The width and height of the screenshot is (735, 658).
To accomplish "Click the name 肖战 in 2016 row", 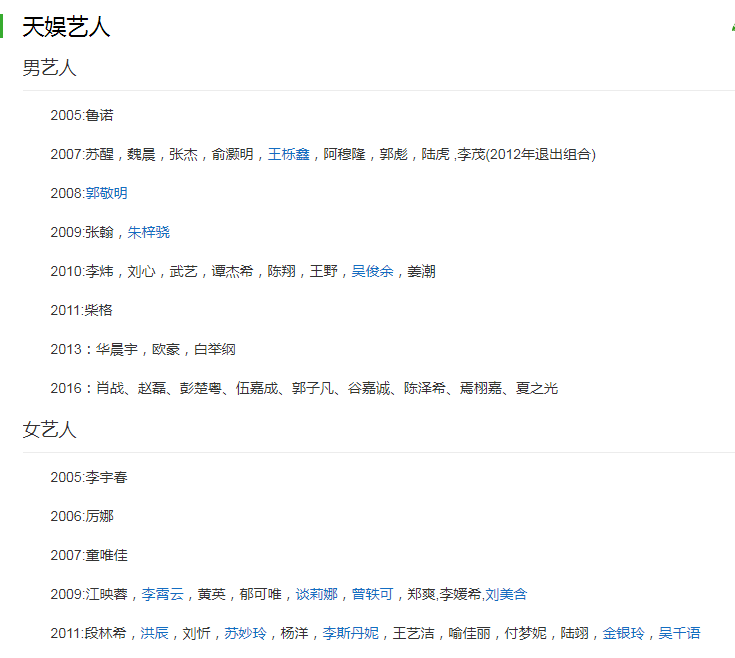I will [110, 388].
